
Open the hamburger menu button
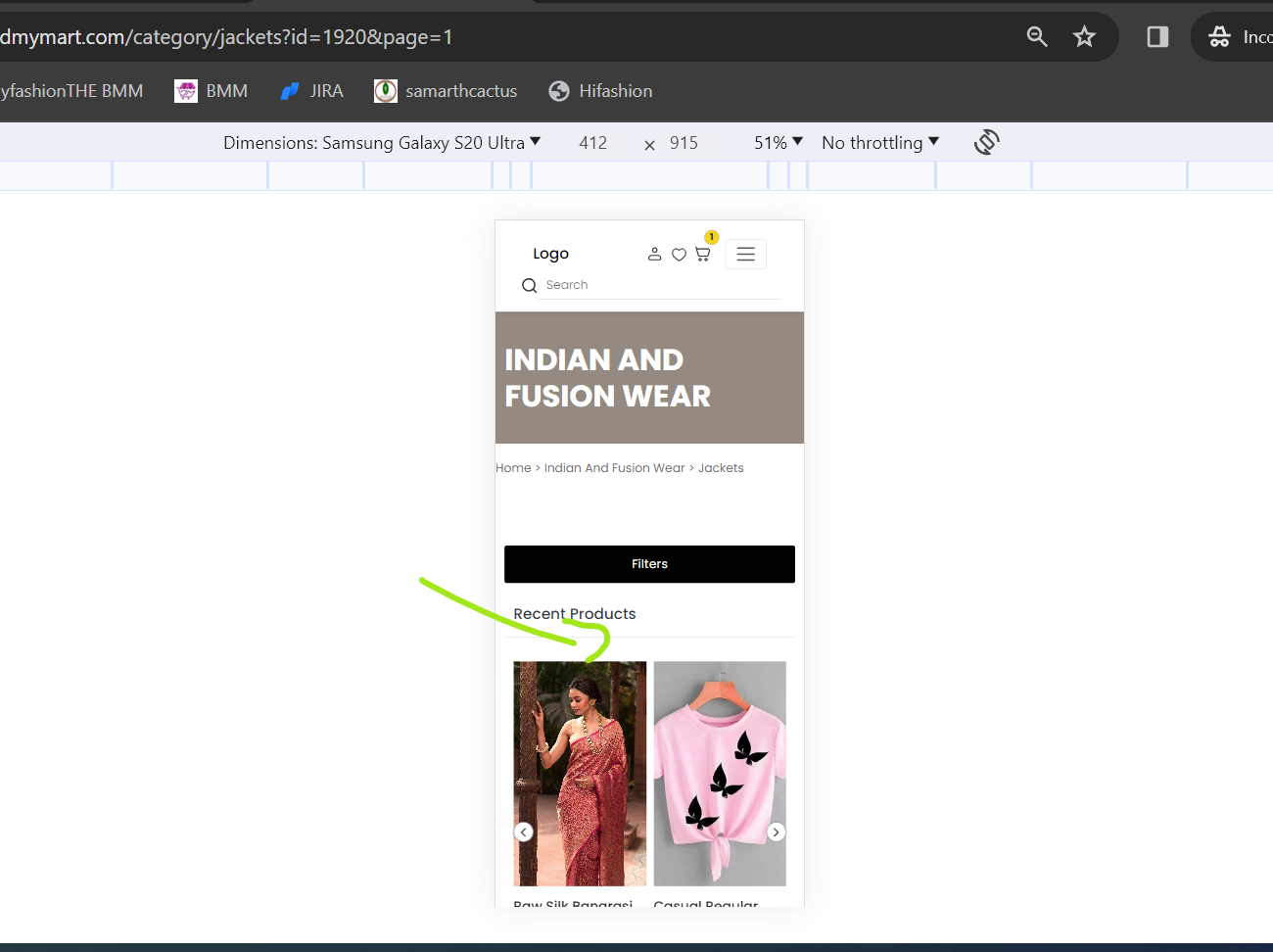(x=745, y=255)
